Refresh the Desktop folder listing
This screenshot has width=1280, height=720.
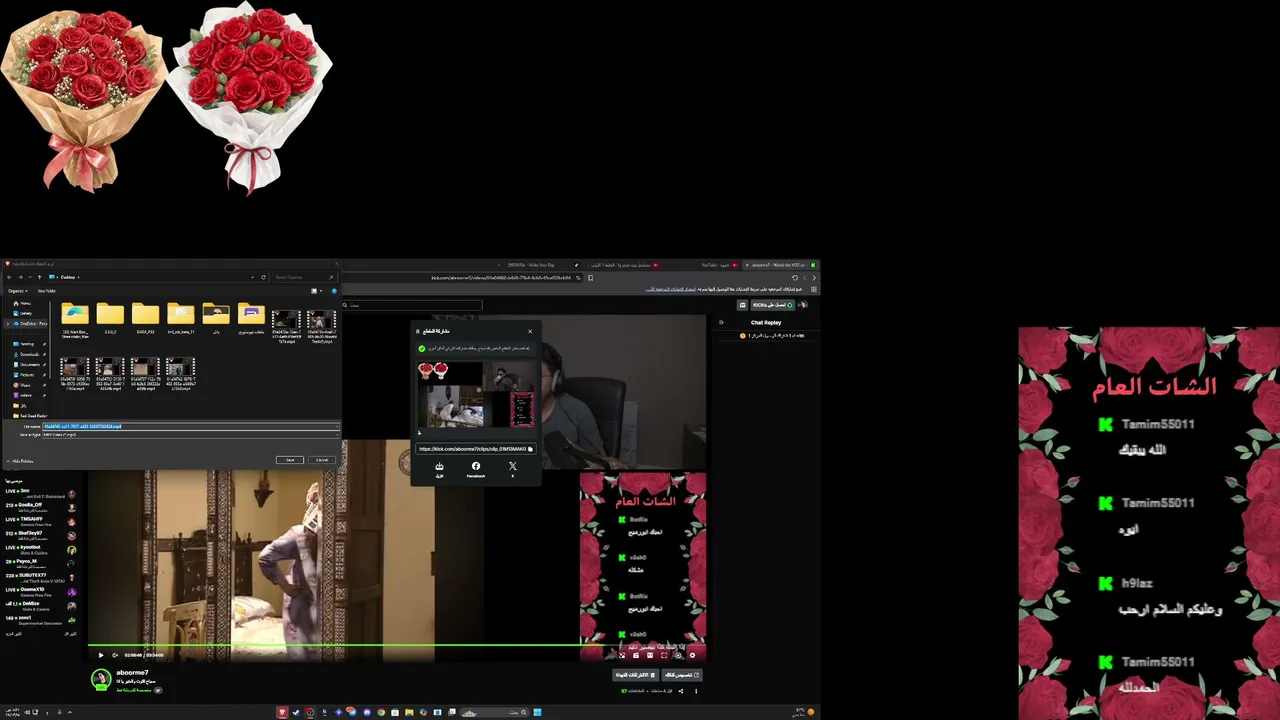263,277
